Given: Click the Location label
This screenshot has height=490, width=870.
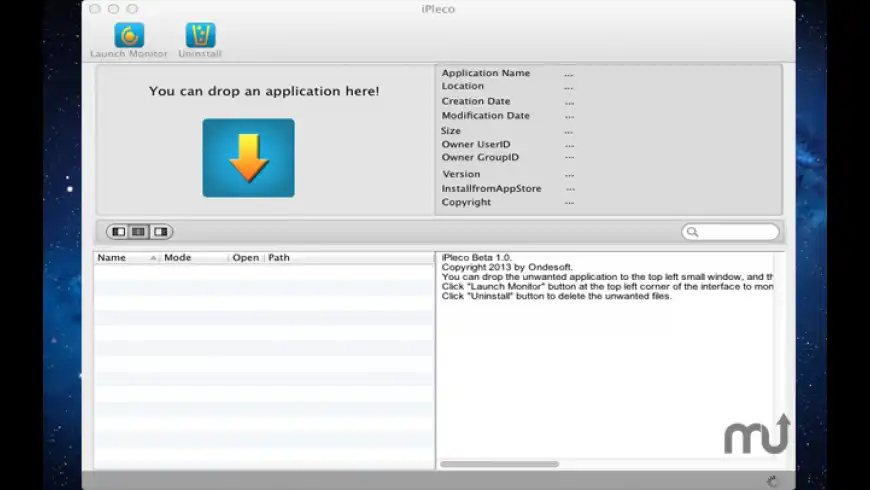Looking at the screenshot, I should pyautogui.click(x=463, y=86).
